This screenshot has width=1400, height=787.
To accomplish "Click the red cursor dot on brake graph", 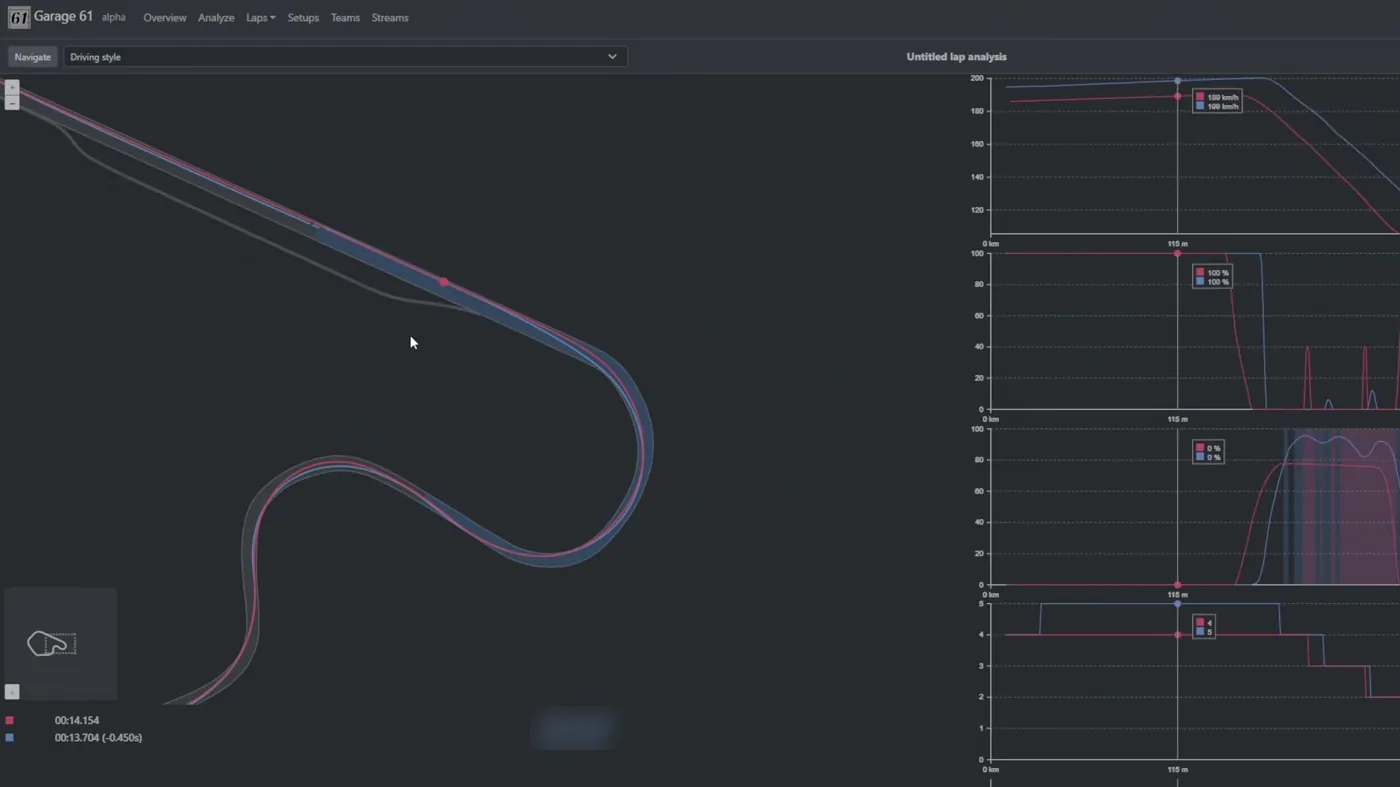I will pyautogui.click(x=1177, y=585).
